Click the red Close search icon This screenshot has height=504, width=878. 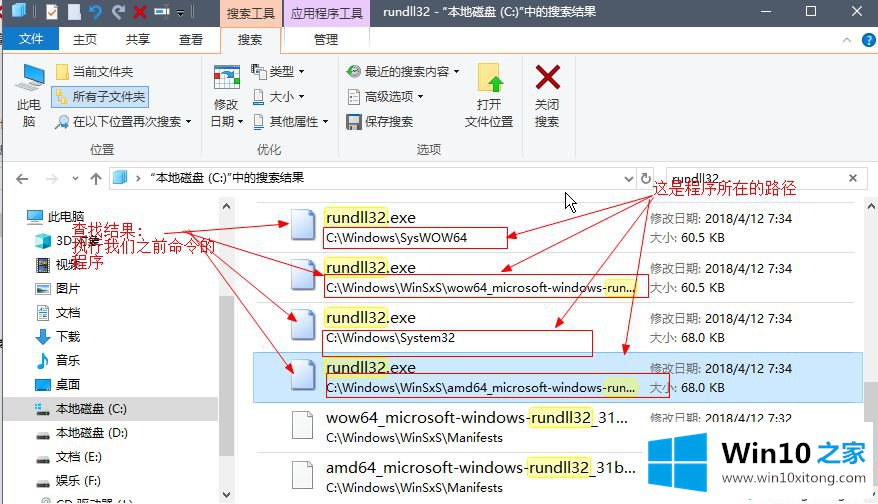click(x=547, y=77)
